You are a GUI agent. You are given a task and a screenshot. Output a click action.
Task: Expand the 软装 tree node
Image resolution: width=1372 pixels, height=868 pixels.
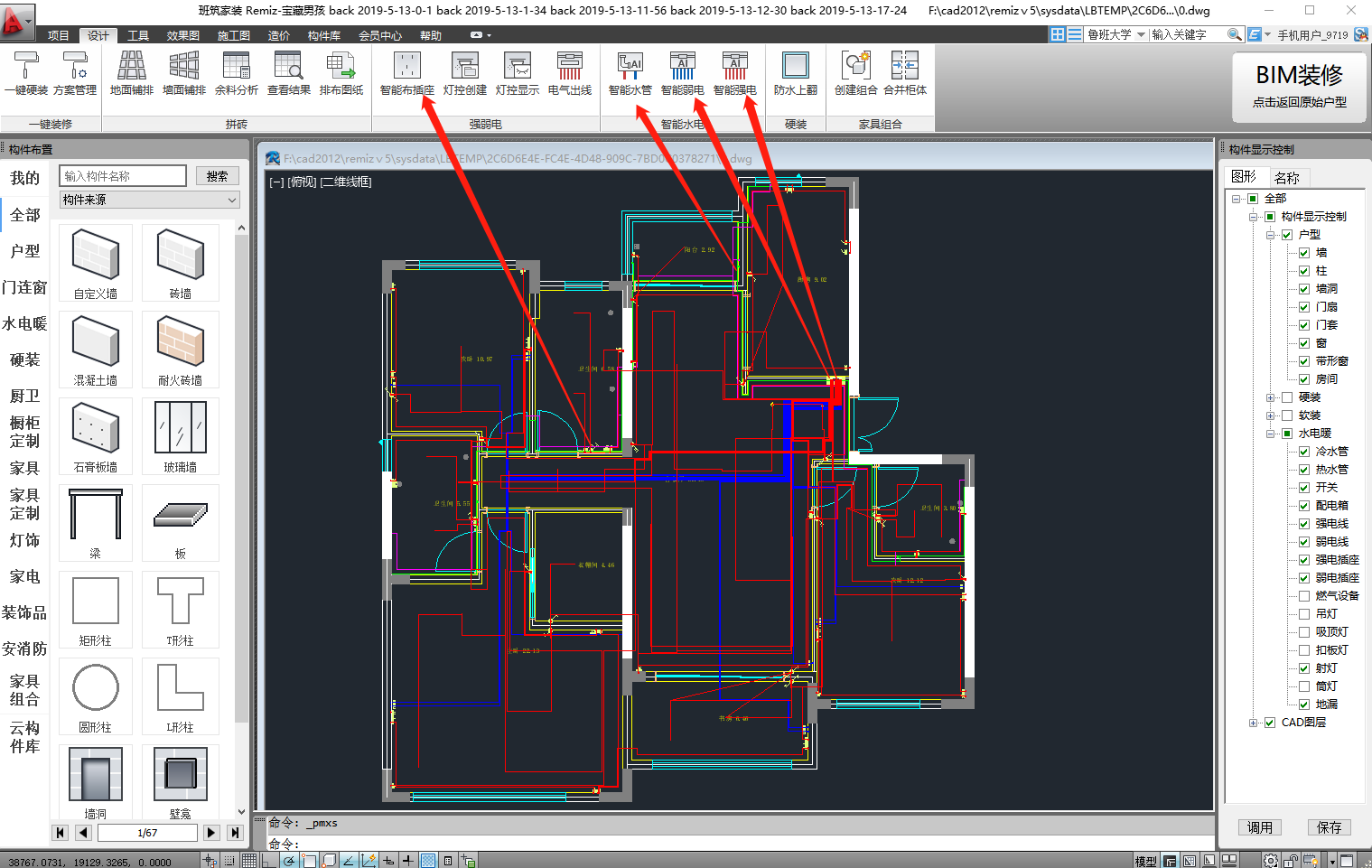[1270, 415]
